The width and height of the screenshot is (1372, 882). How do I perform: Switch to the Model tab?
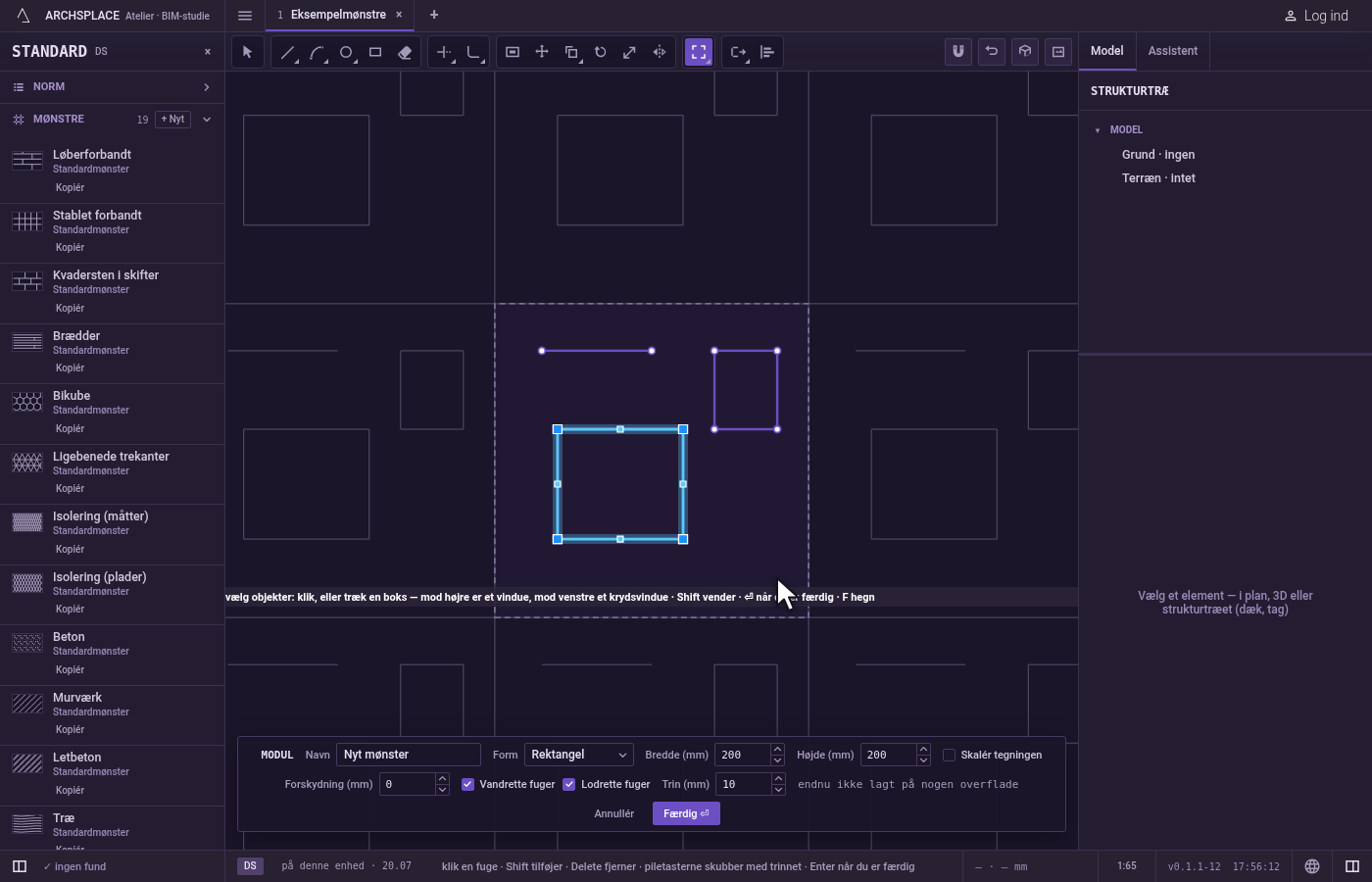[x=1107, y=51]
